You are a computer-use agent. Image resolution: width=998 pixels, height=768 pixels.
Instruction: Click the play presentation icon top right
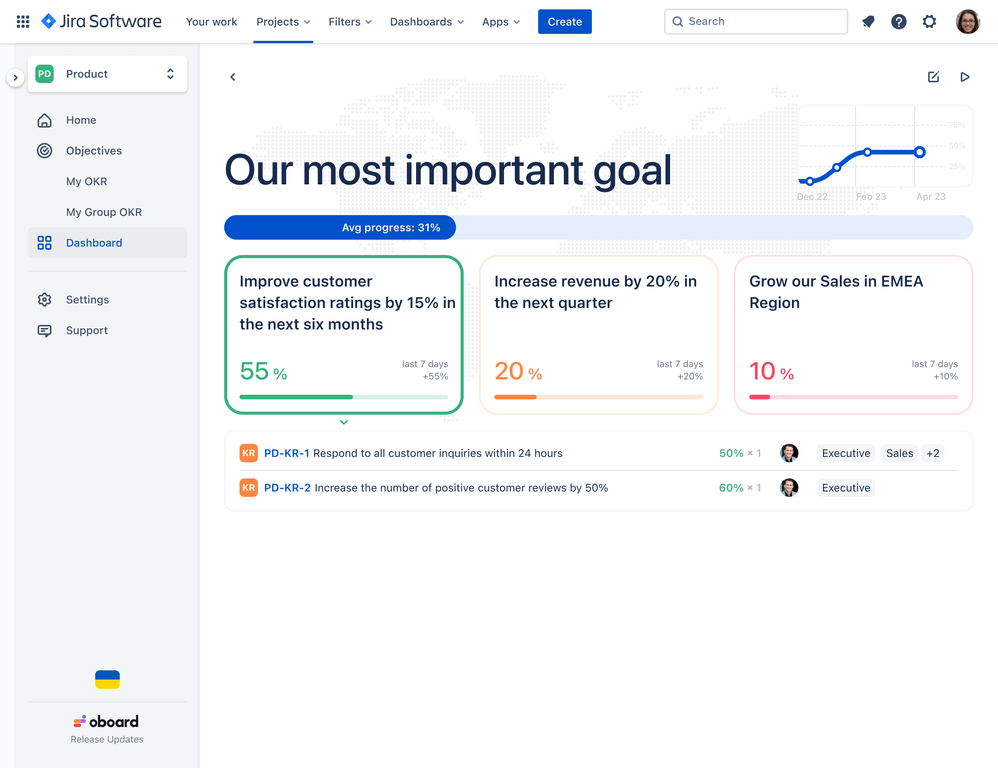(x=964, y=76)
